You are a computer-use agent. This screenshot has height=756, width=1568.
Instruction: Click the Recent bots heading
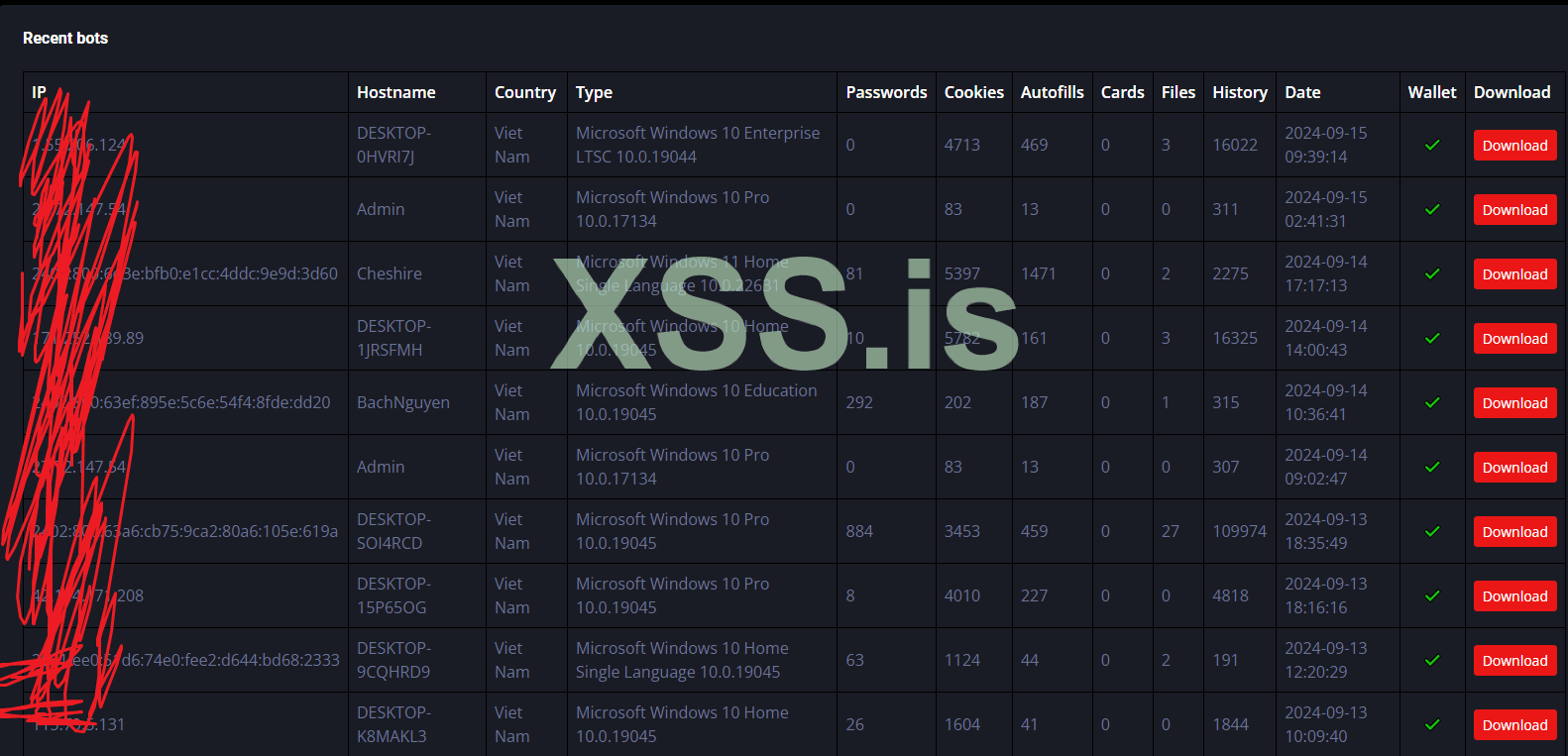point(65,38)
